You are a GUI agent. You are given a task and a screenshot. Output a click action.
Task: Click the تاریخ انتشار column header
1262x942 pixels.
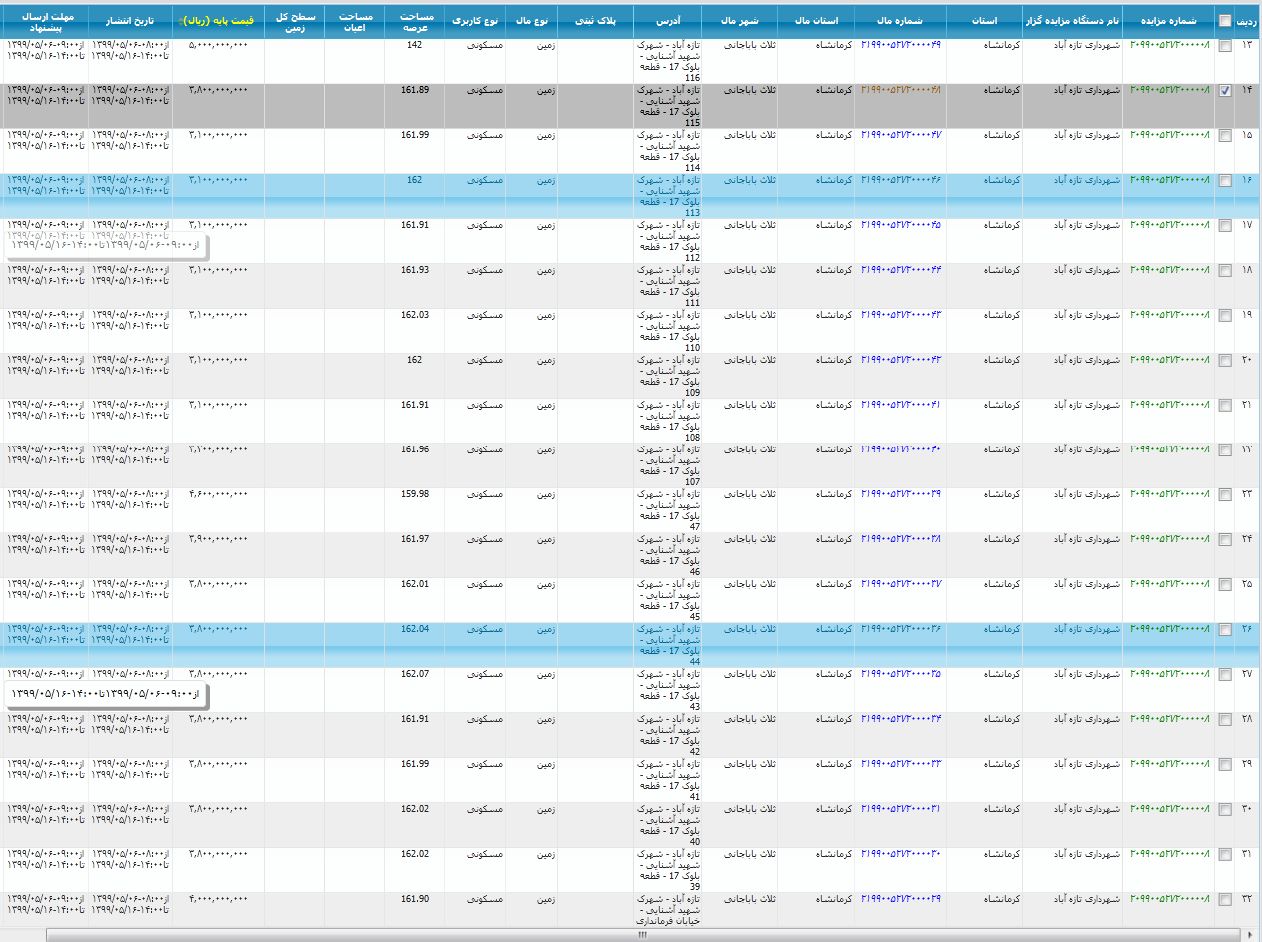click(x=130, y=21)
